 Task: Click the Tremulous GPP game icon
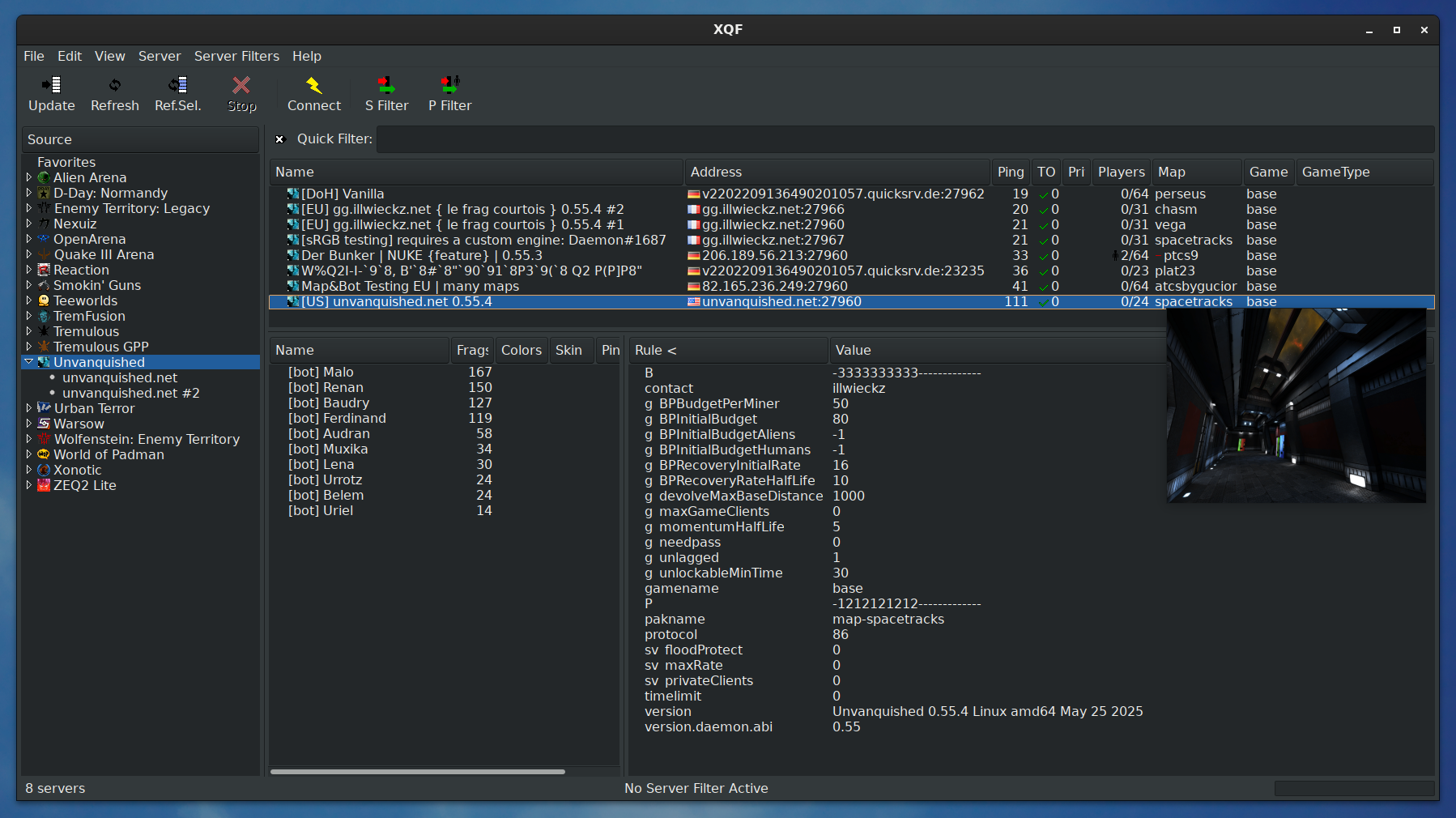(45, 347)
